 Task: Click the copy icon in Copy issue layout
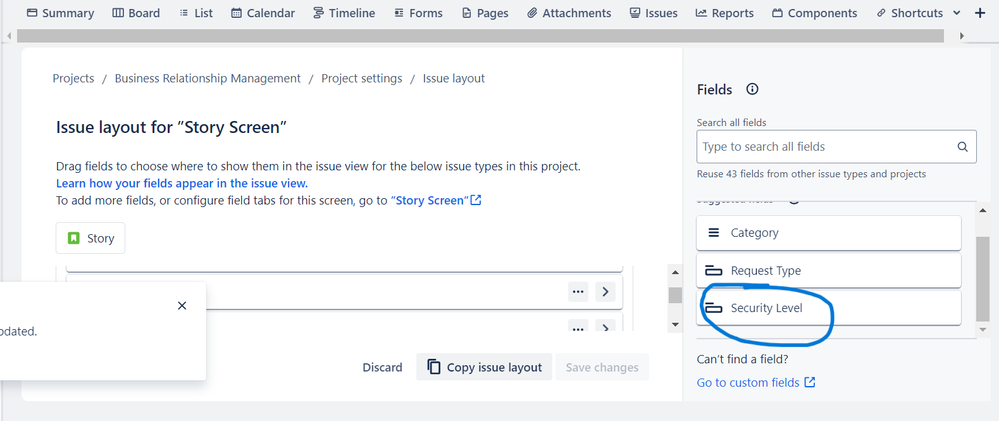pyautogui.click(x=434, y=367)
